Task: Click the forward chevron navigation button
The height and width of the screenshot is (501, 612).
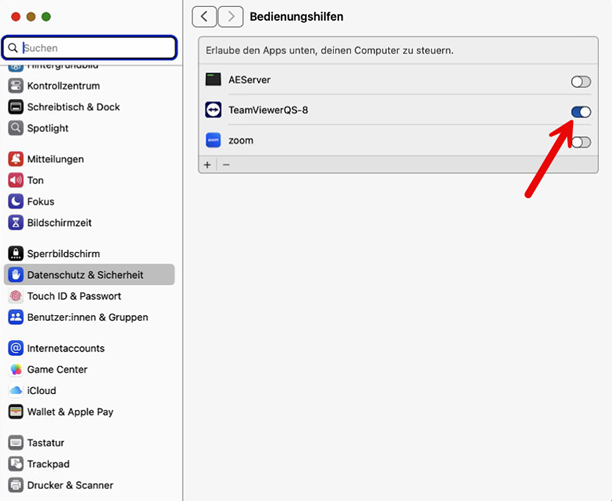Action: 231,16
